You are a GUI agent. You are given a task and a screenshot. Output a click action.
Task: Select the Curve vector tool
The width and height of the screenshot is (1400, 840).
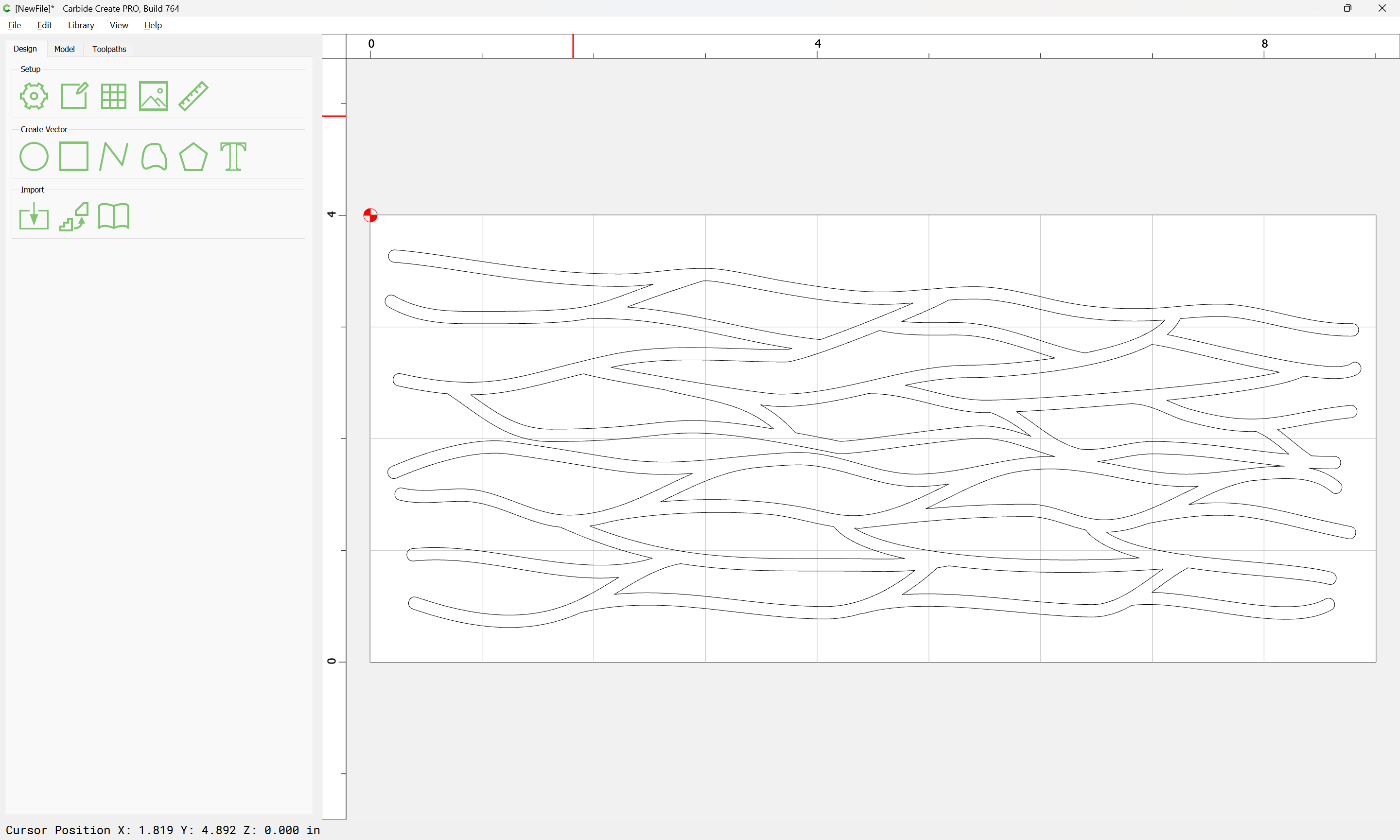coord(154,156)
